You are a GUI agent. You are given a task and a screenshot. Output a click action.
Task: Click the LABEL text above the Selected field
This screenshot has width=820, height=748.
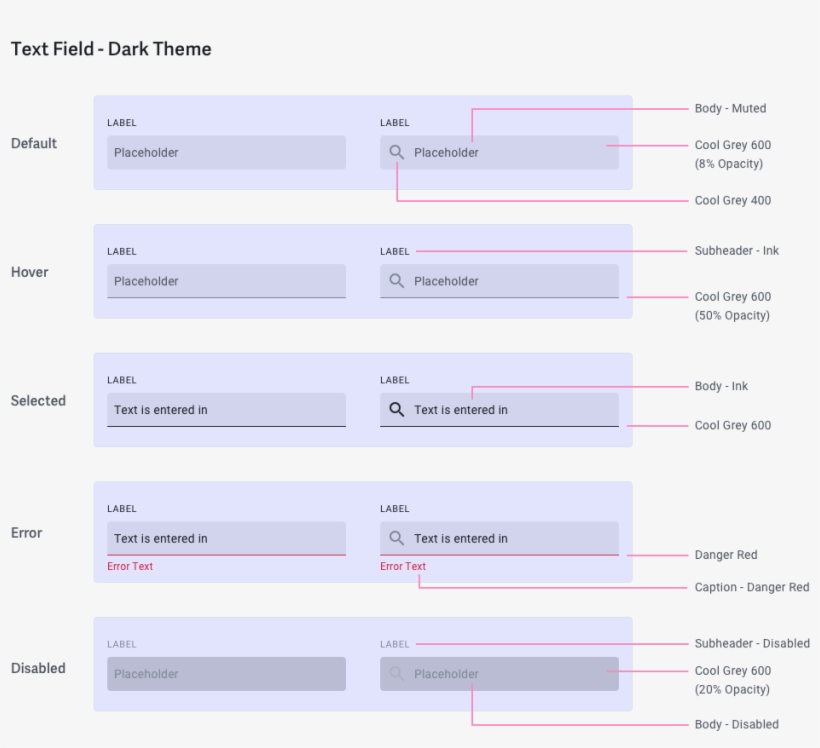pyautogui.click(x=119, y=380)
